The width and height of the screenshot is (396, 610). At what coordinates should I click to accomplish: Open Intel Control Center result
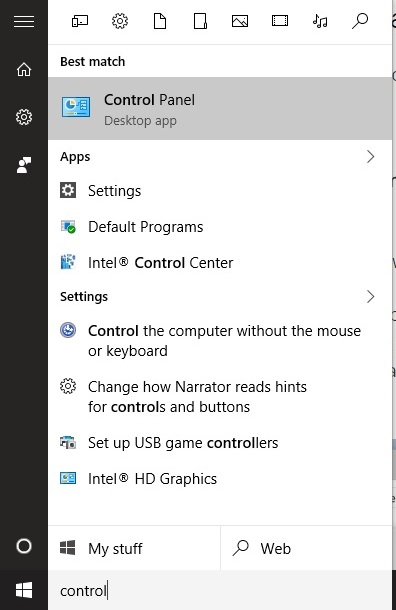click(x=220, y=263)
